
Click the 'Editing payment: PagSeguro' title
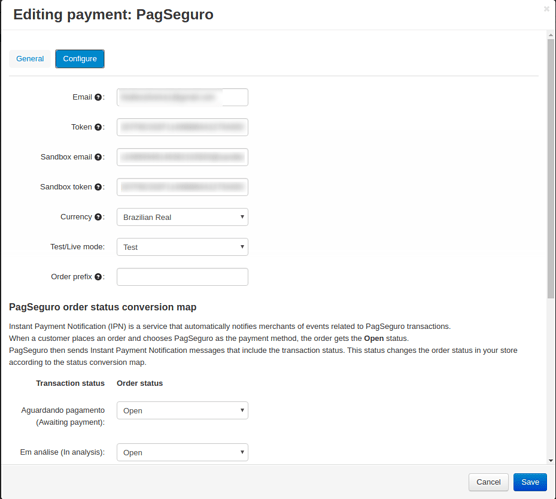click(x=113, y=15)
